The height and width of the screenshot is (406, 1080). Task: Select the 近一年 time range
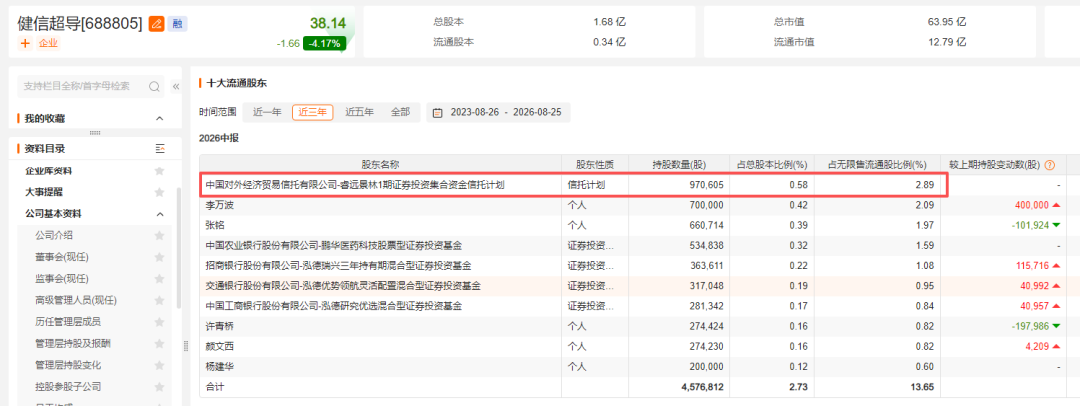pyautogui.click(x=267, y=112)
